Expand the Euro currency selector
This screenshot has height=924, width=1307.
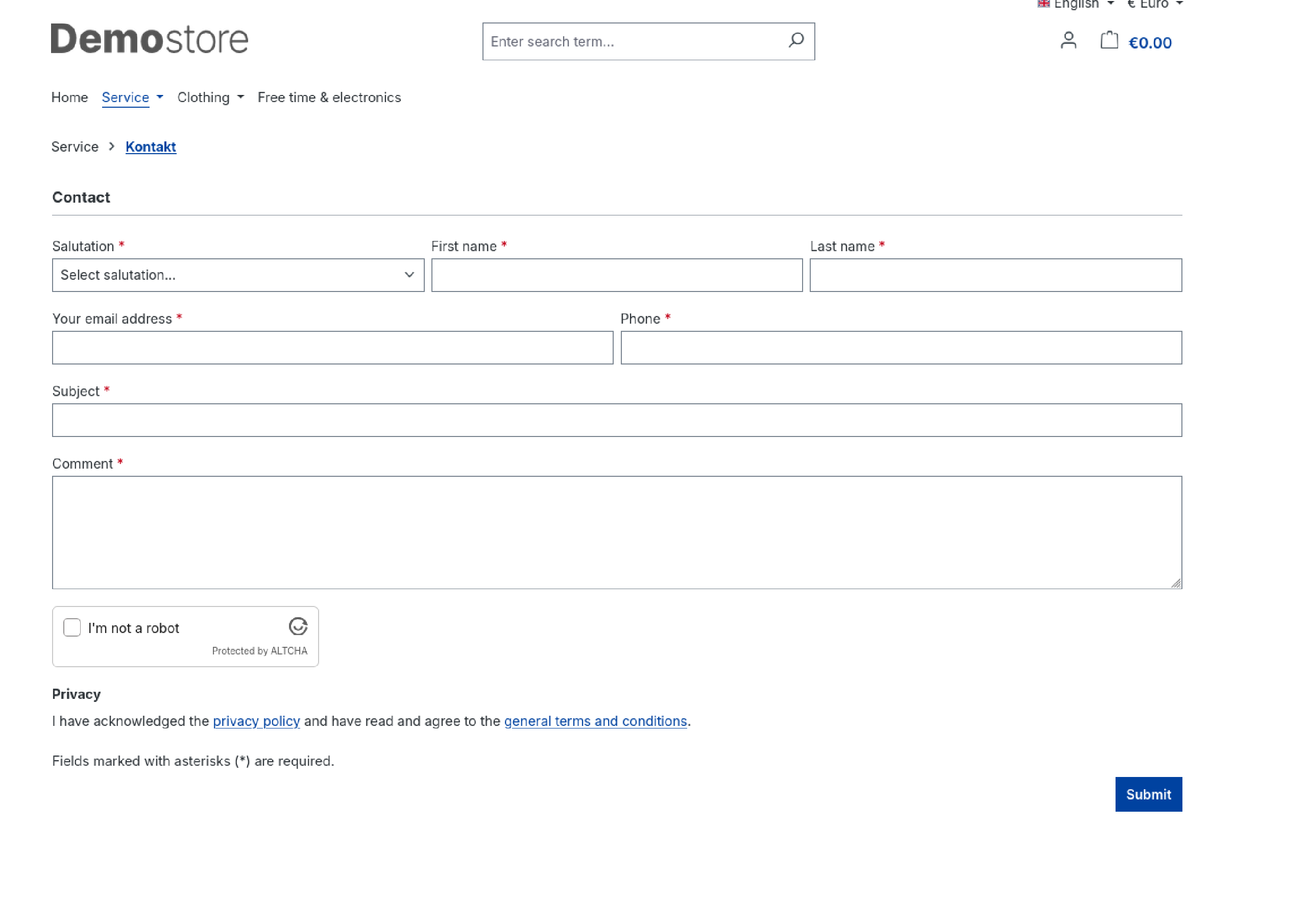pos(1155,5)
